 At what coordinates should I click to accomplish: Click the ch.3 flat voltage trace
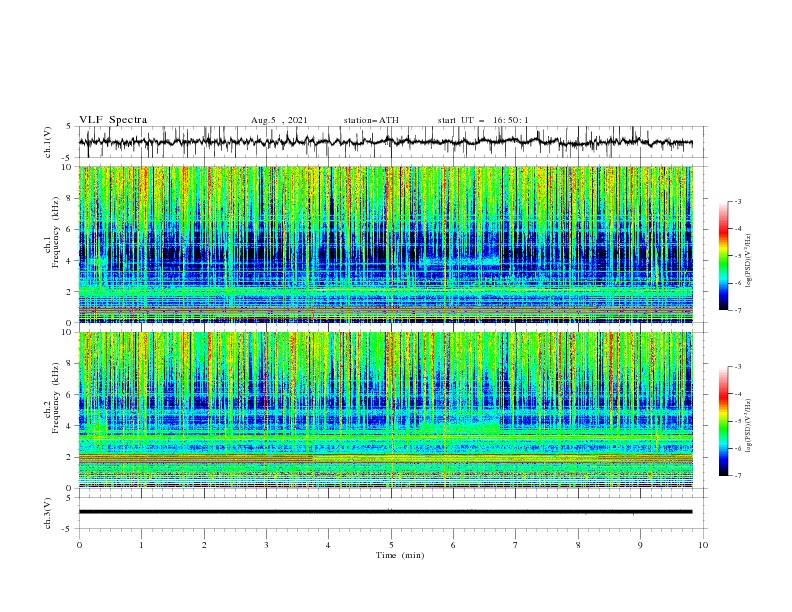point(385,512)
